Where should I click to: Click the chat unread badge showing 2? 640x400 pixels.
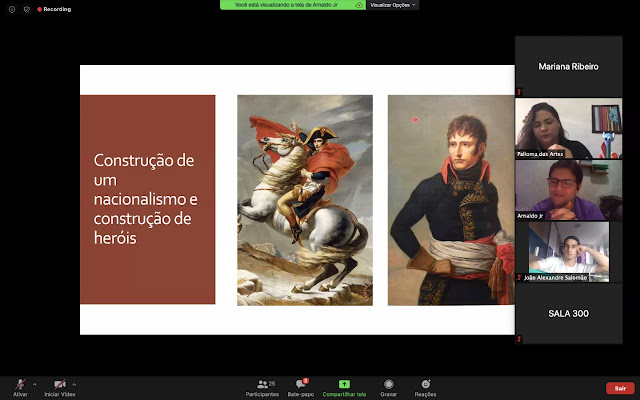tap(305, 381)
